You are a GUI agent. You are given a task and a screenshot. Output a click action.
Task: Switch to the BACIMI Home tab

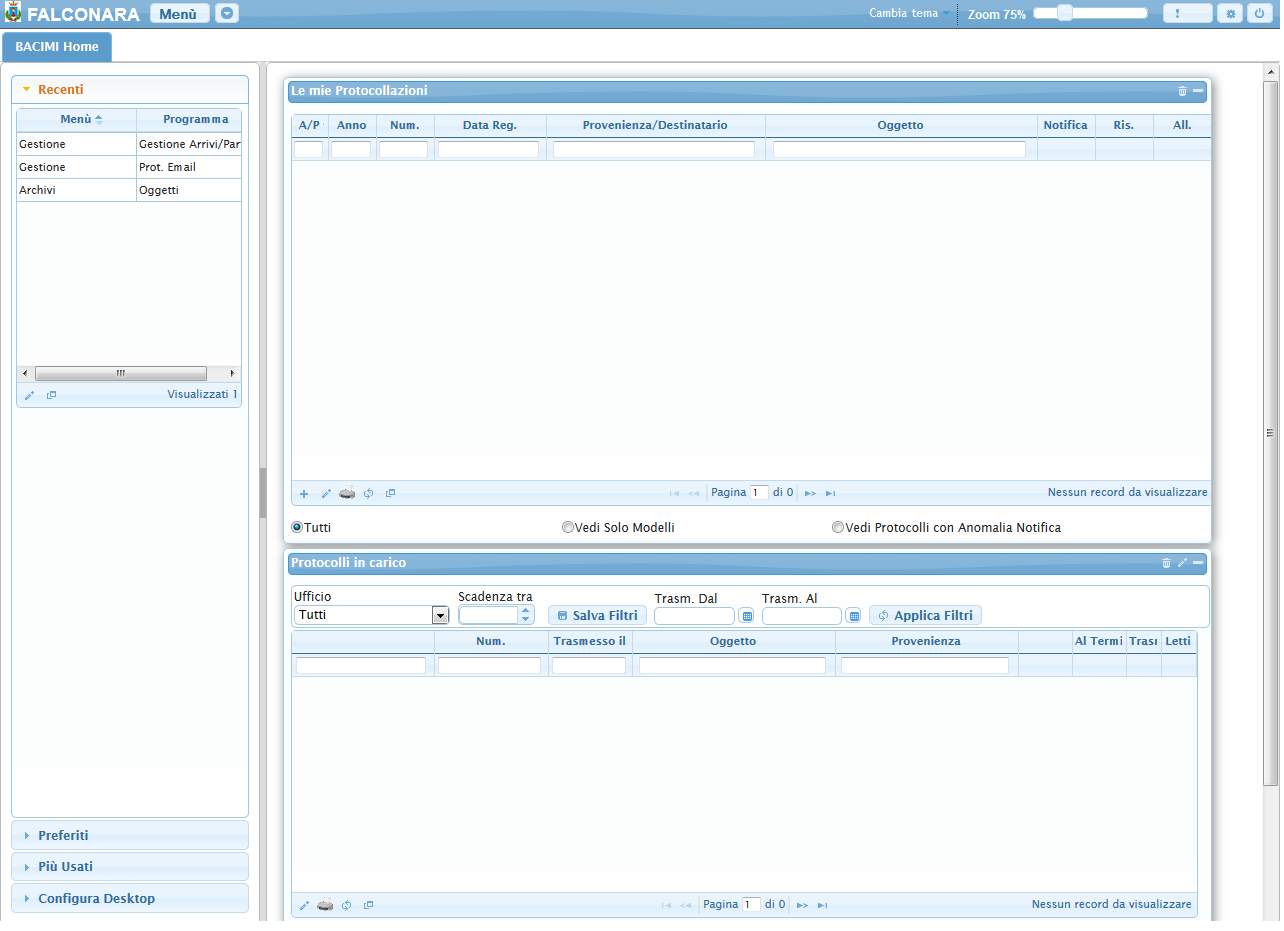click(x=57, y=47)
